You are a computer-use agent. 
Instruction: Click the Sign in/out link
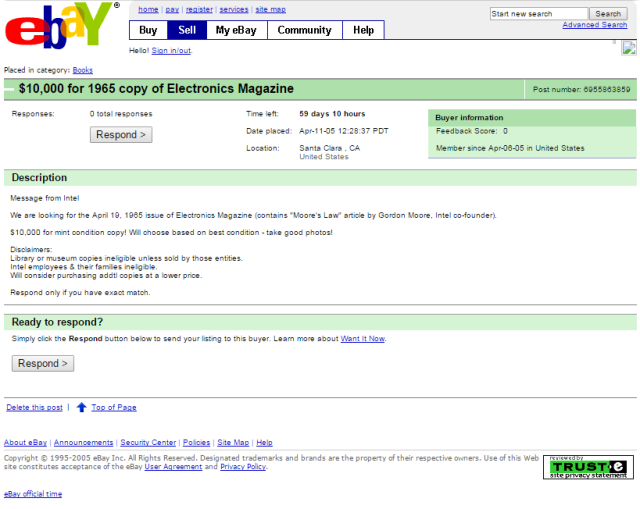click(171, 51)
